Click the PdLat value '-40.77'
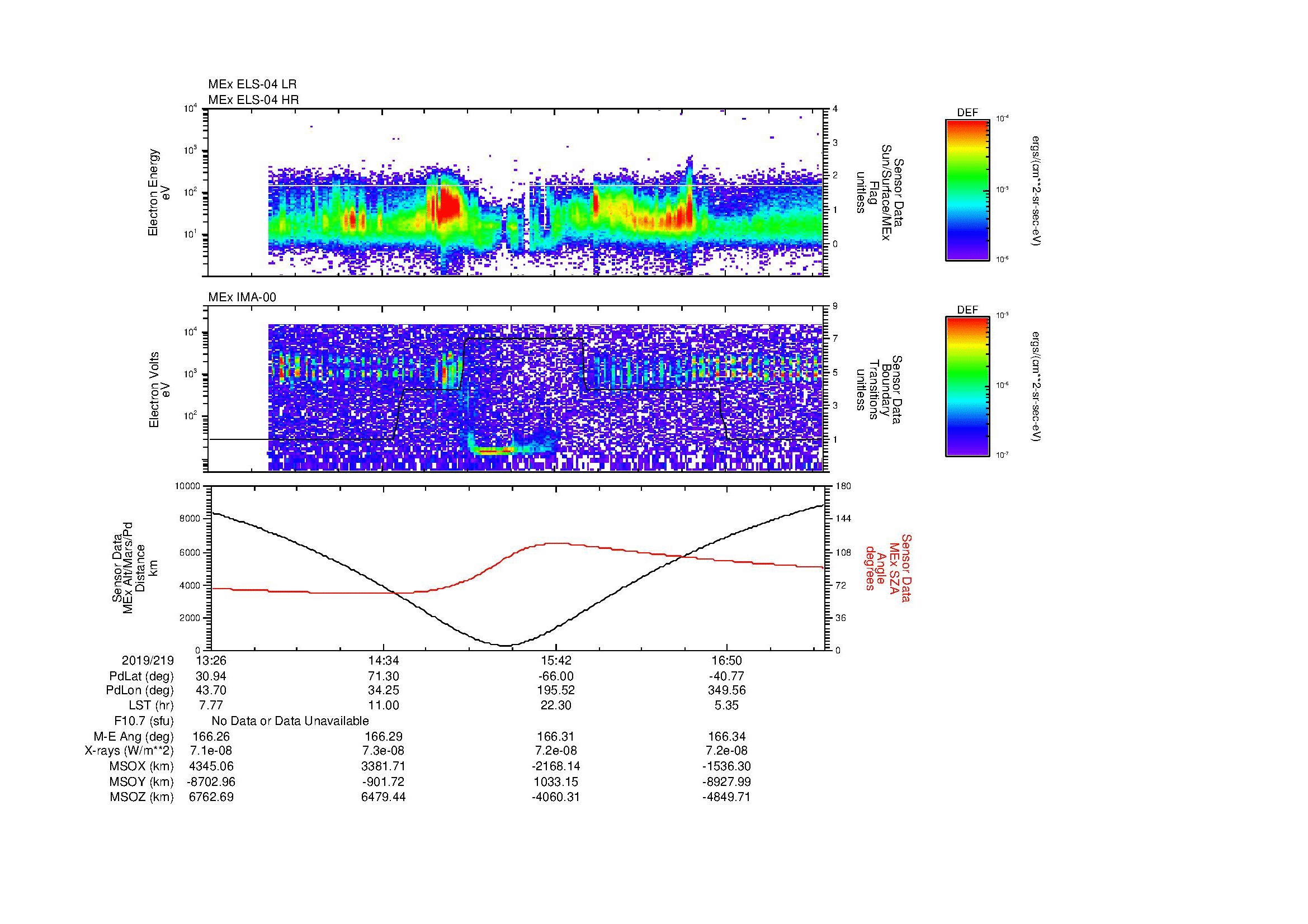This screenshot has height=924, width=1308. (x=726, y=676)
